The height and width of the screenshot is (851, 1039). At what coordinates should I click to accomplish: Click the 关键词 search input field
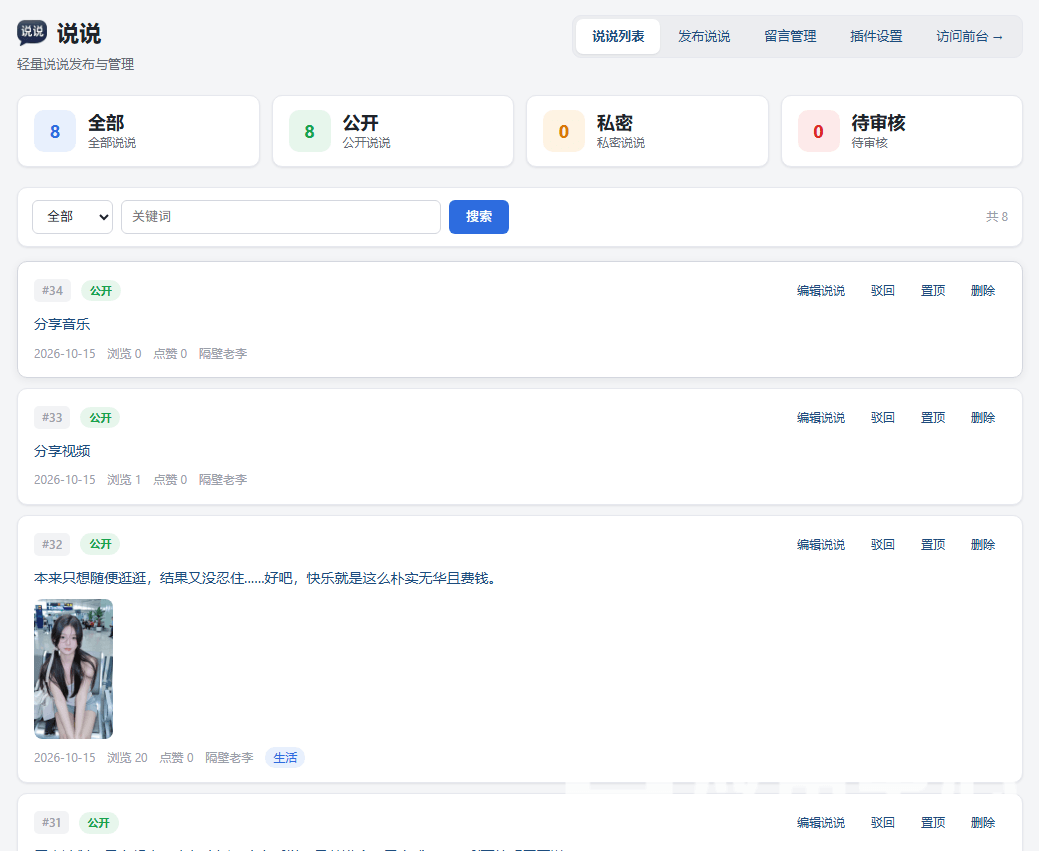click(x=281, y=217)
